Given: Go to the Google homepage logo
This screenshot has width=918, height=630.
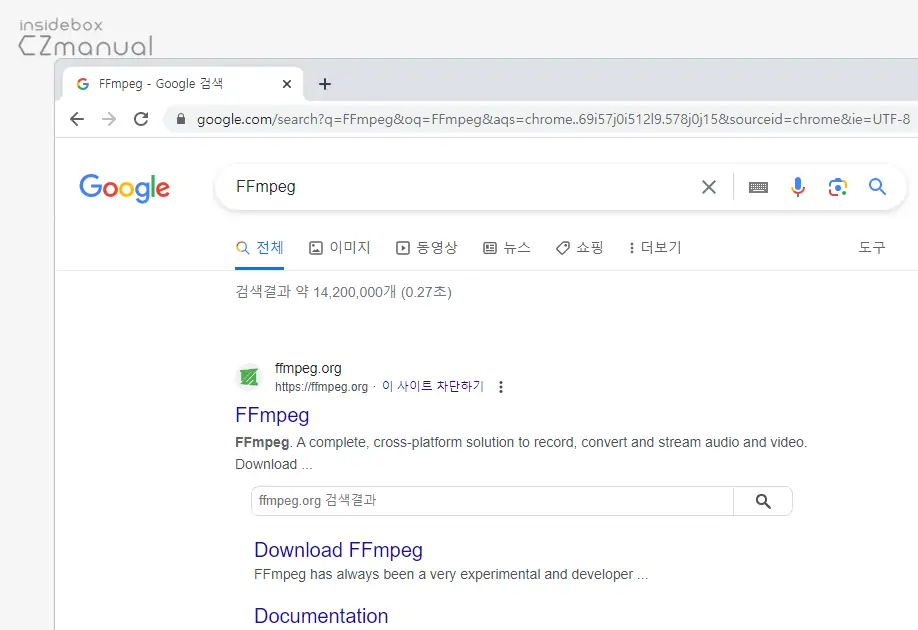Looking at the screenshot, I should pyautogui.click(x=125, y=188).
